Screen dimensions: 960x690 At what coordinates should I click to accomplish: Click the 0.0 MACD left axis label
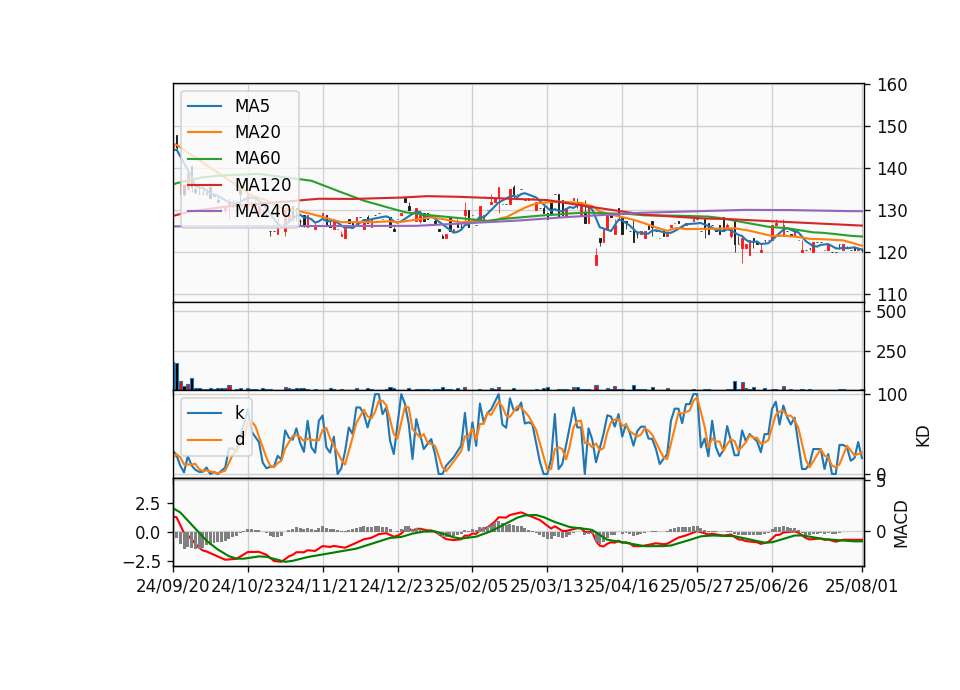(x=148, y=533)
